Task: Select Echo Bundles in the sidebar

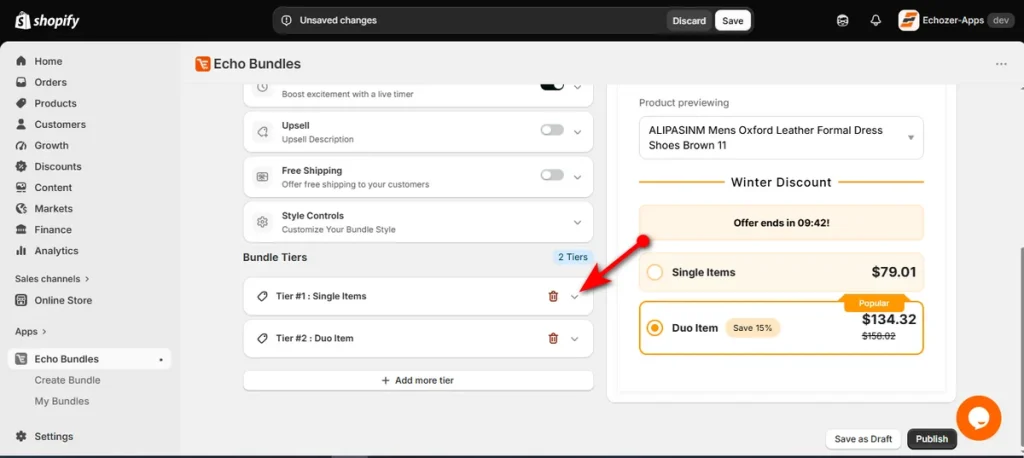Action: 89,359
